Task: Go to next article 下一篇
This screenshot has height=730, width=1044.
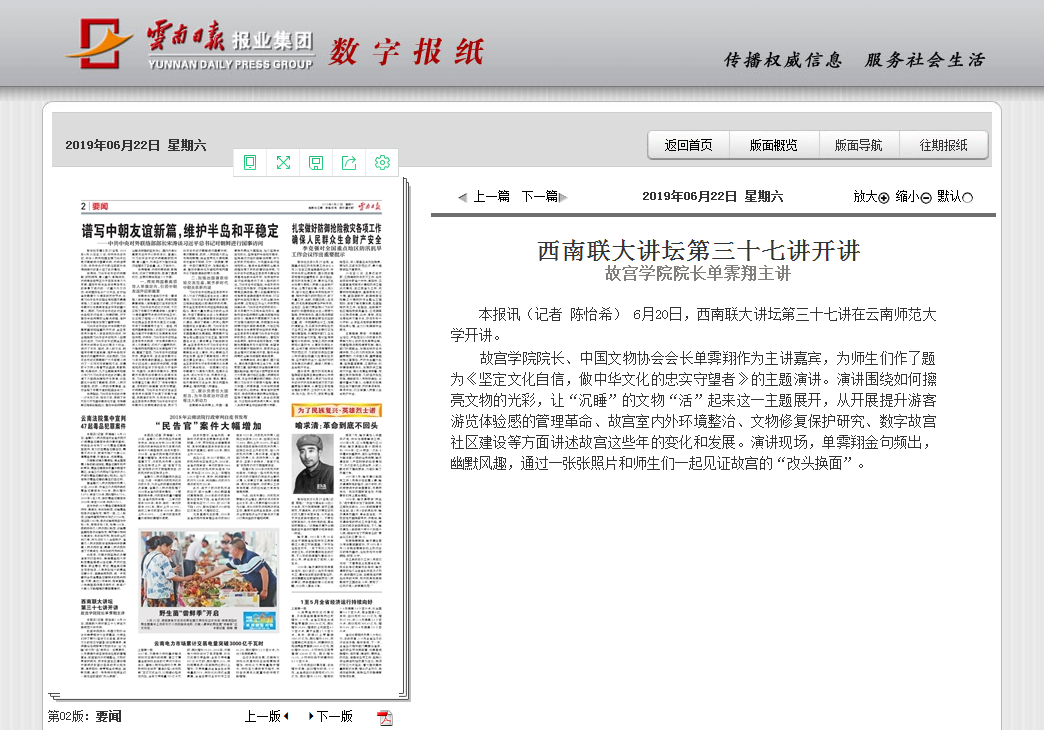Action: (540, 197)
